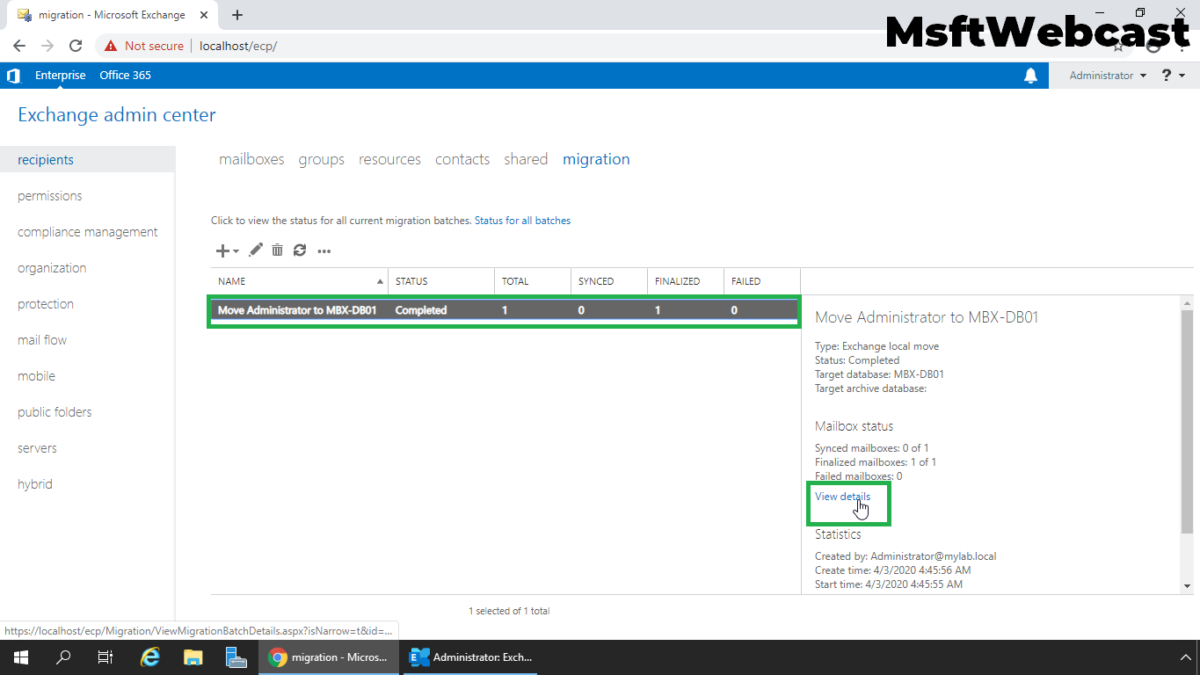The height and width of the screenshot is (675, 1200).
Task: Click the Status for all batches link
Action: [522, 220]
